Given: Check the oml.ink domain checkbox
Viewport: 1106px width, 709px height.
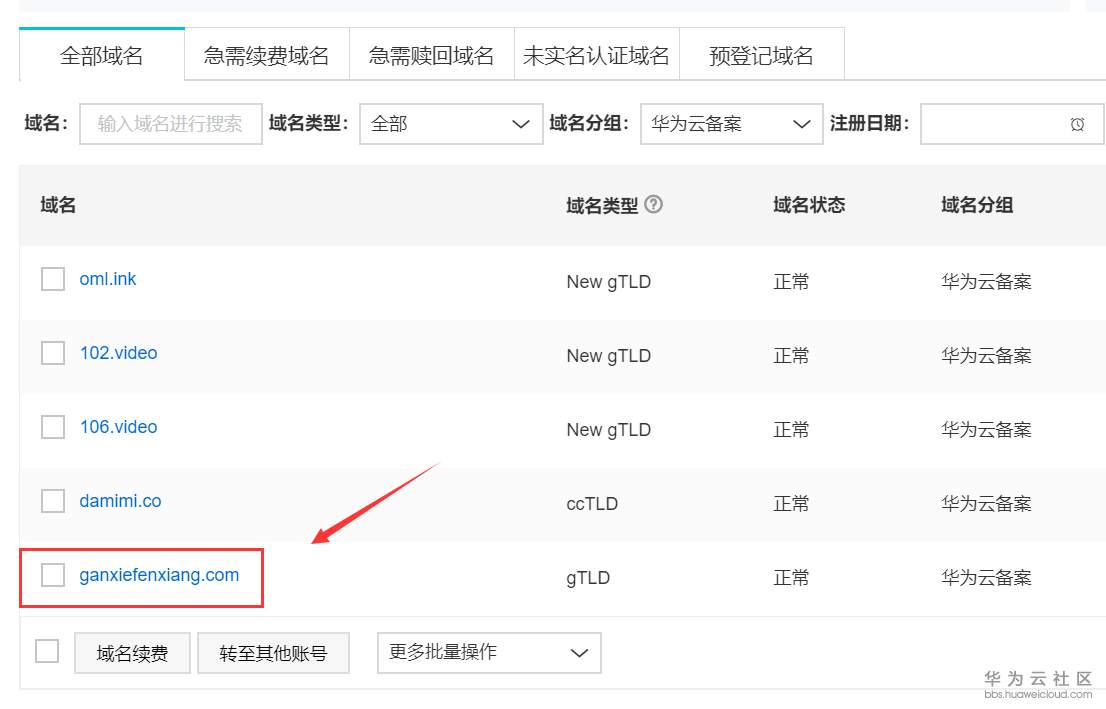Looking at the screenshot, I should (x=53, y=279).
